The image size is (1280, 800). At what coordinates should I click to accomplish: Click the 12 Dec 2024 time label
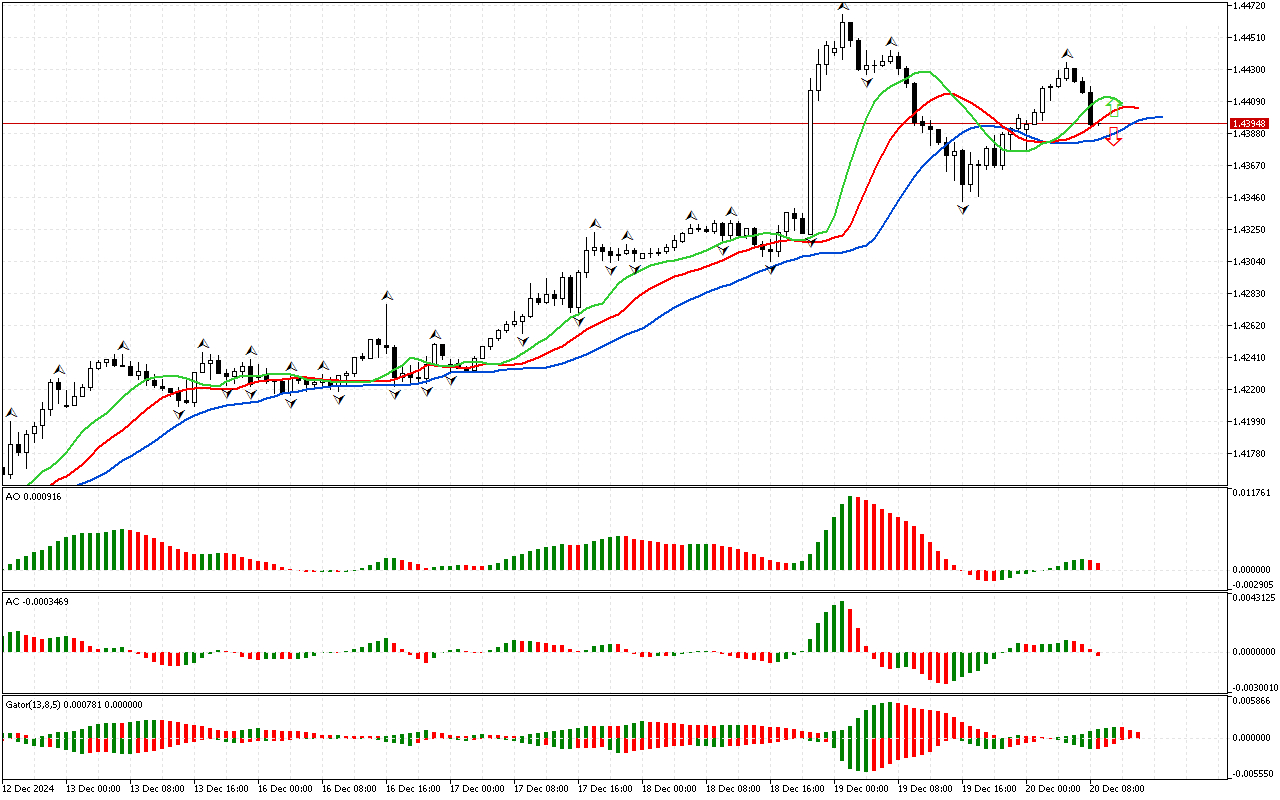pos(30,788)
